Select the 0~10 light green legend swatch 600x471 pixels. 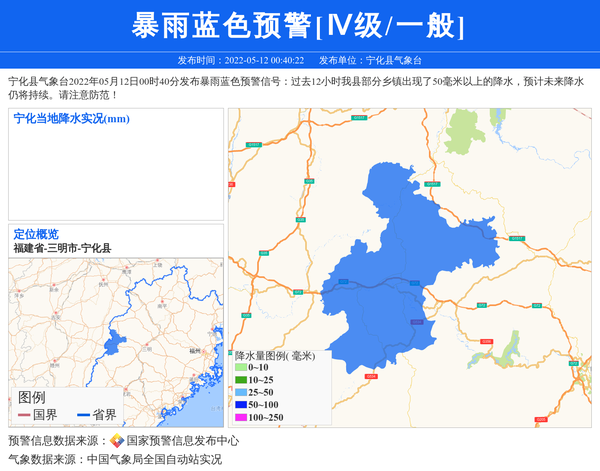coord(241,368)
